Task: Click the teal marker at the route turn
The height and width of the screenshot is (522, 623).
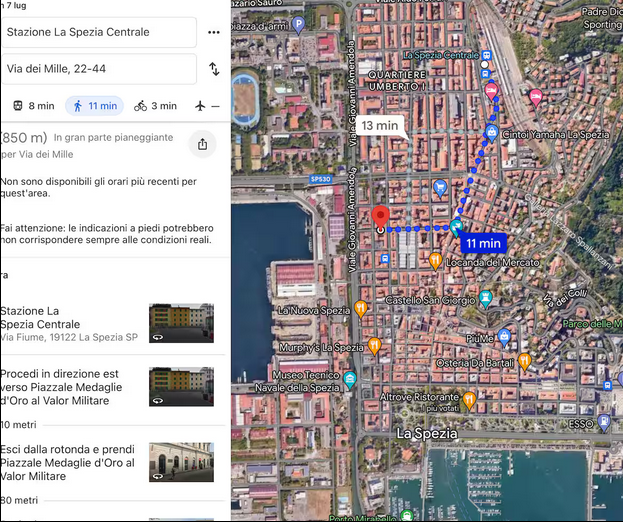Action: coord(456,227)
